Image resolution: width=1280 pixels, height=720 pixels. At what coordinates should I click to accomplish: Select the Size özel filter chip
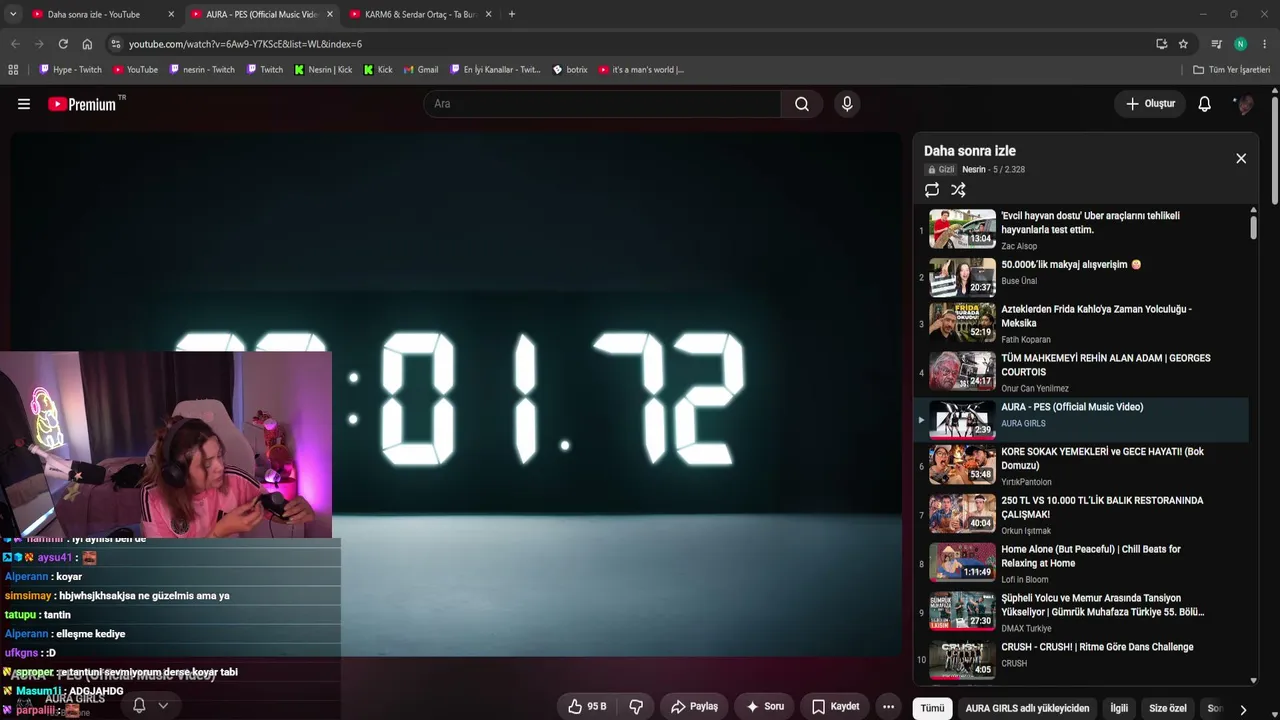[1168, 708]
